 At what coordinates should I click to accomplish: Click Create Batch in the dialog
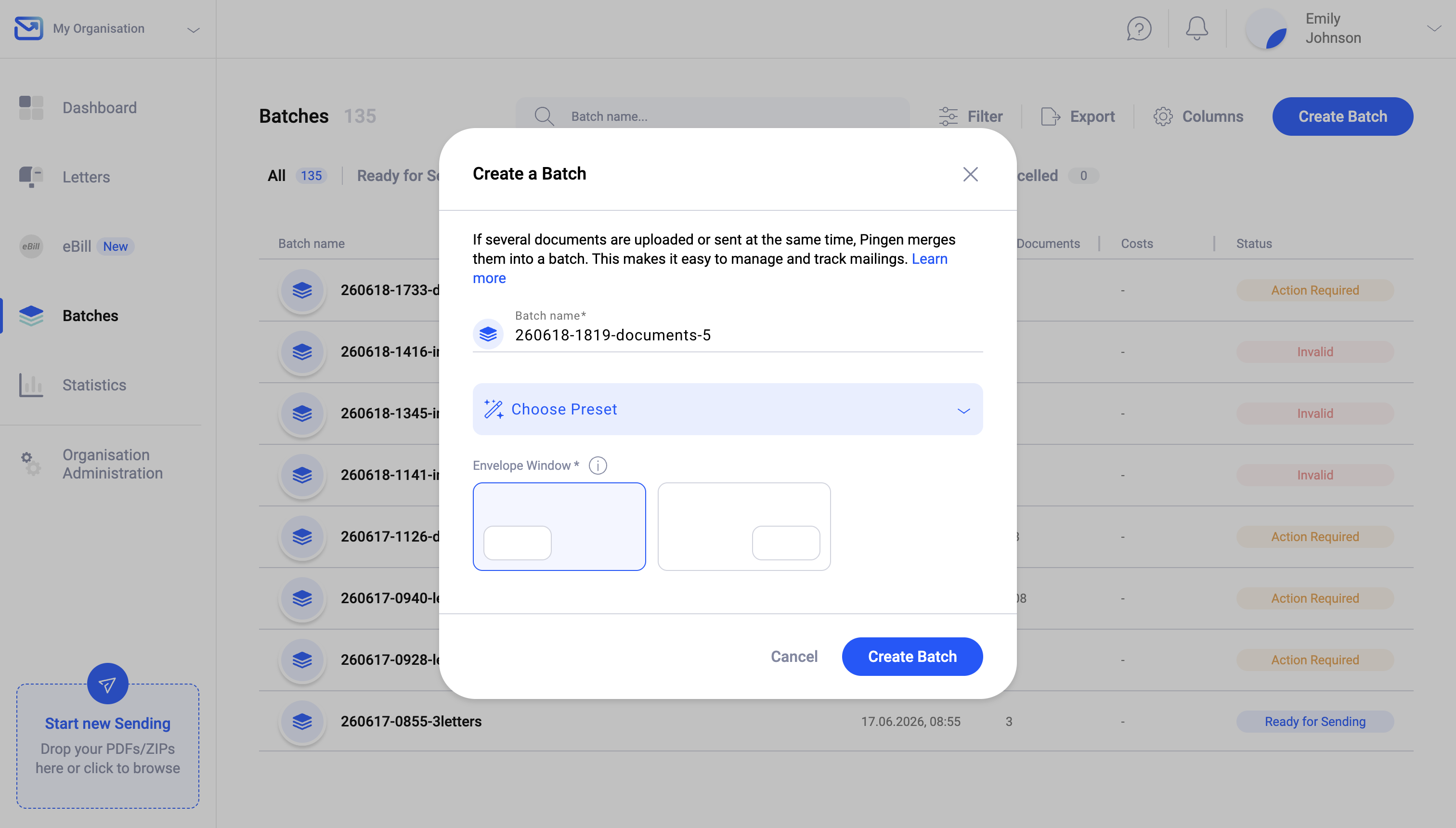click(912, 656)
